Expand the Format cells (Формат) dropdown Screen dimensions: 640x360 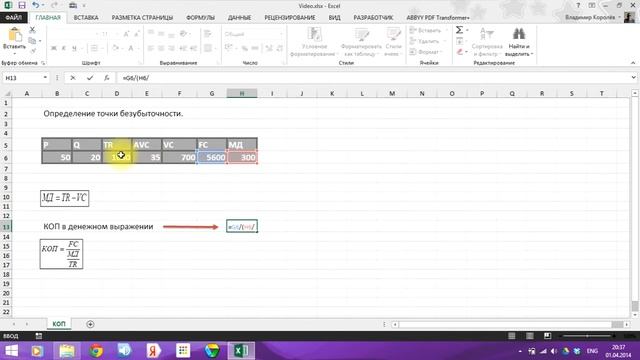click(442, 52)
